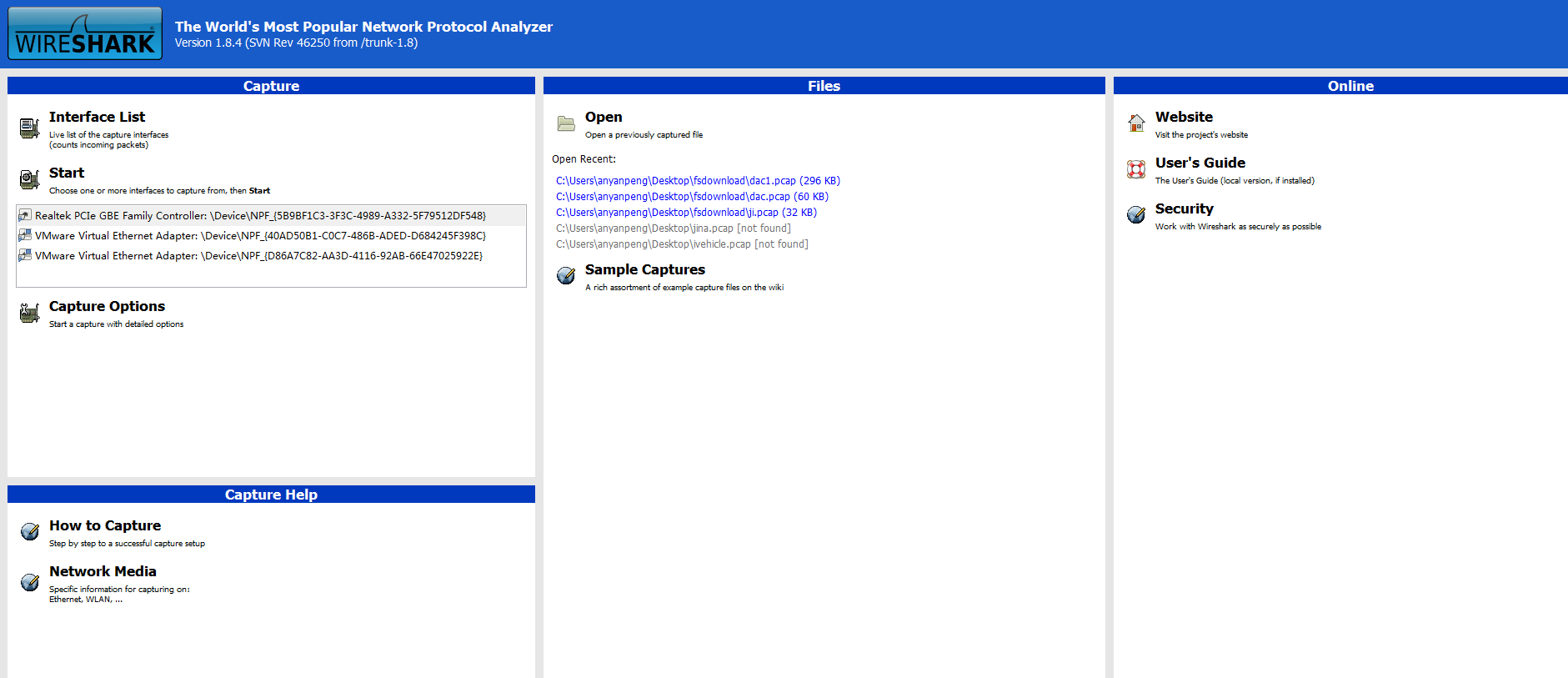Select Realtek PCIe GBE Family Controller interface

272,215
